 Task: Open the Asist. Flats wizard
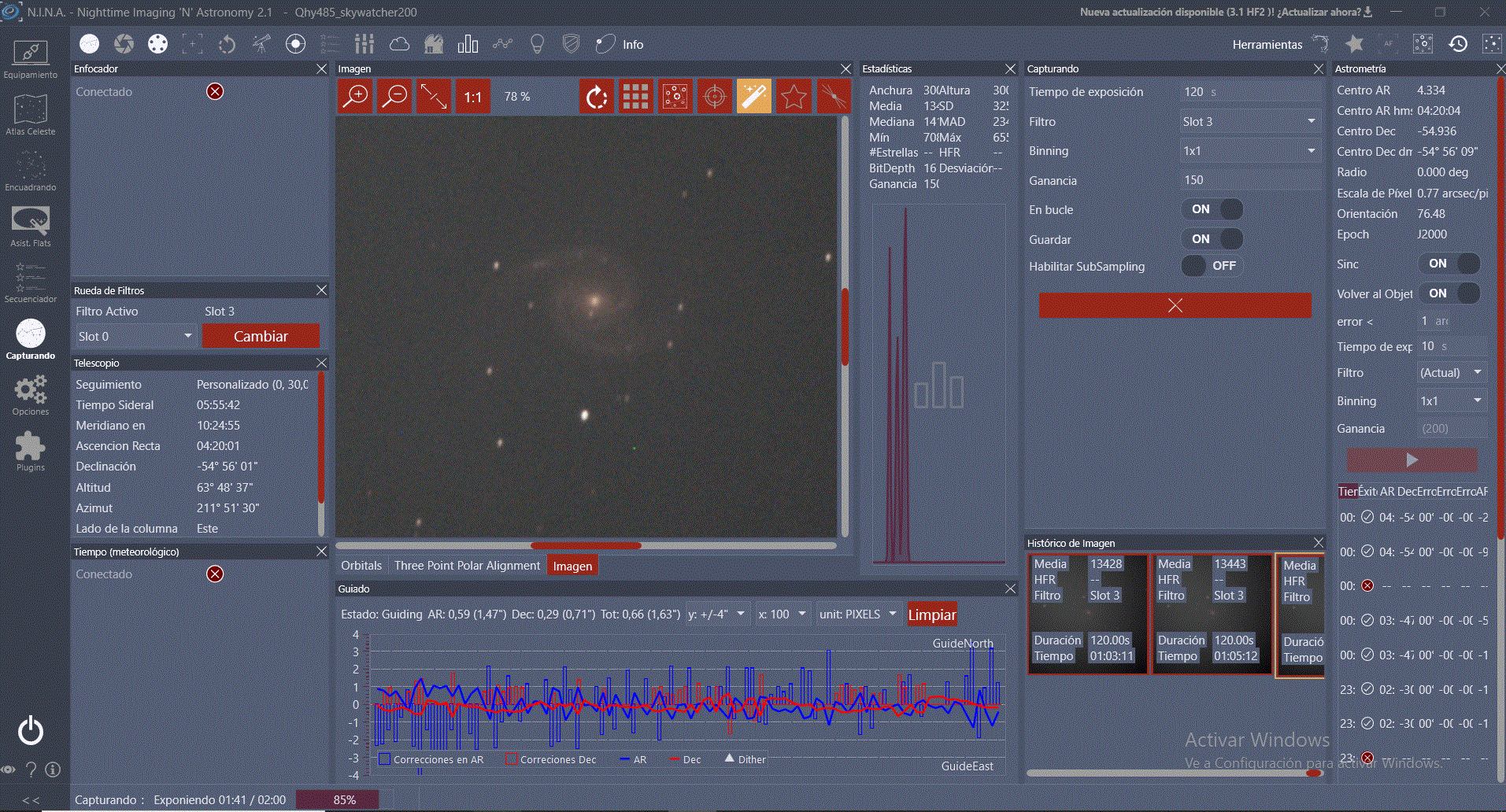31,227
